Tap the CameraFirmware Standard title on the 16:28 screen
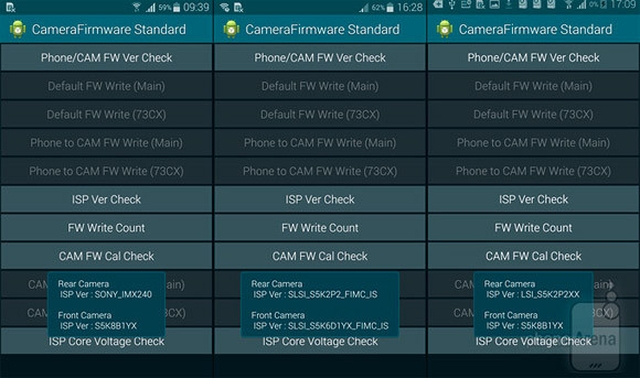 (x=322, y=29)
